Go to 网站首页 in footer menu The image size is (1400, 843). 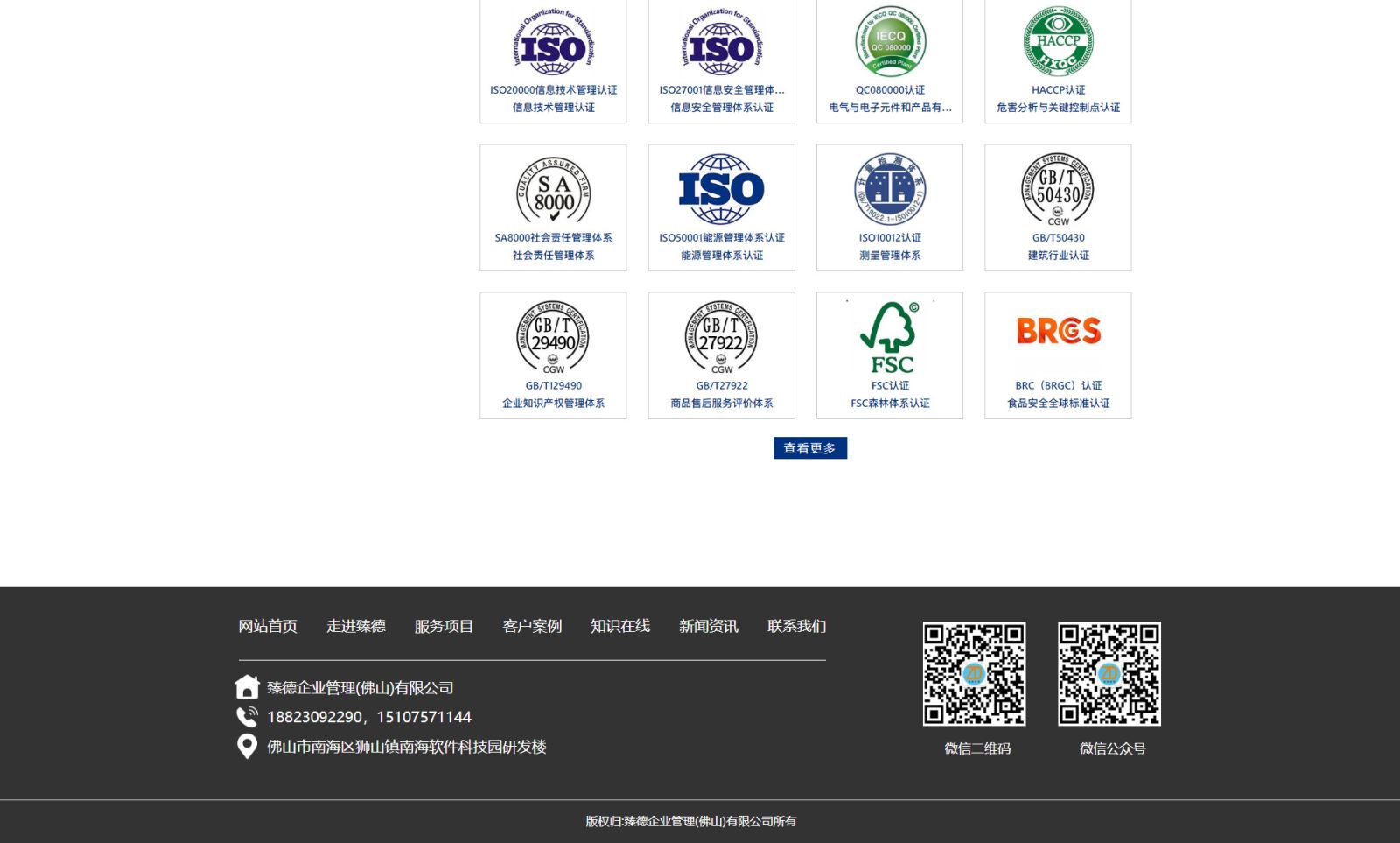tap(268, 626)
